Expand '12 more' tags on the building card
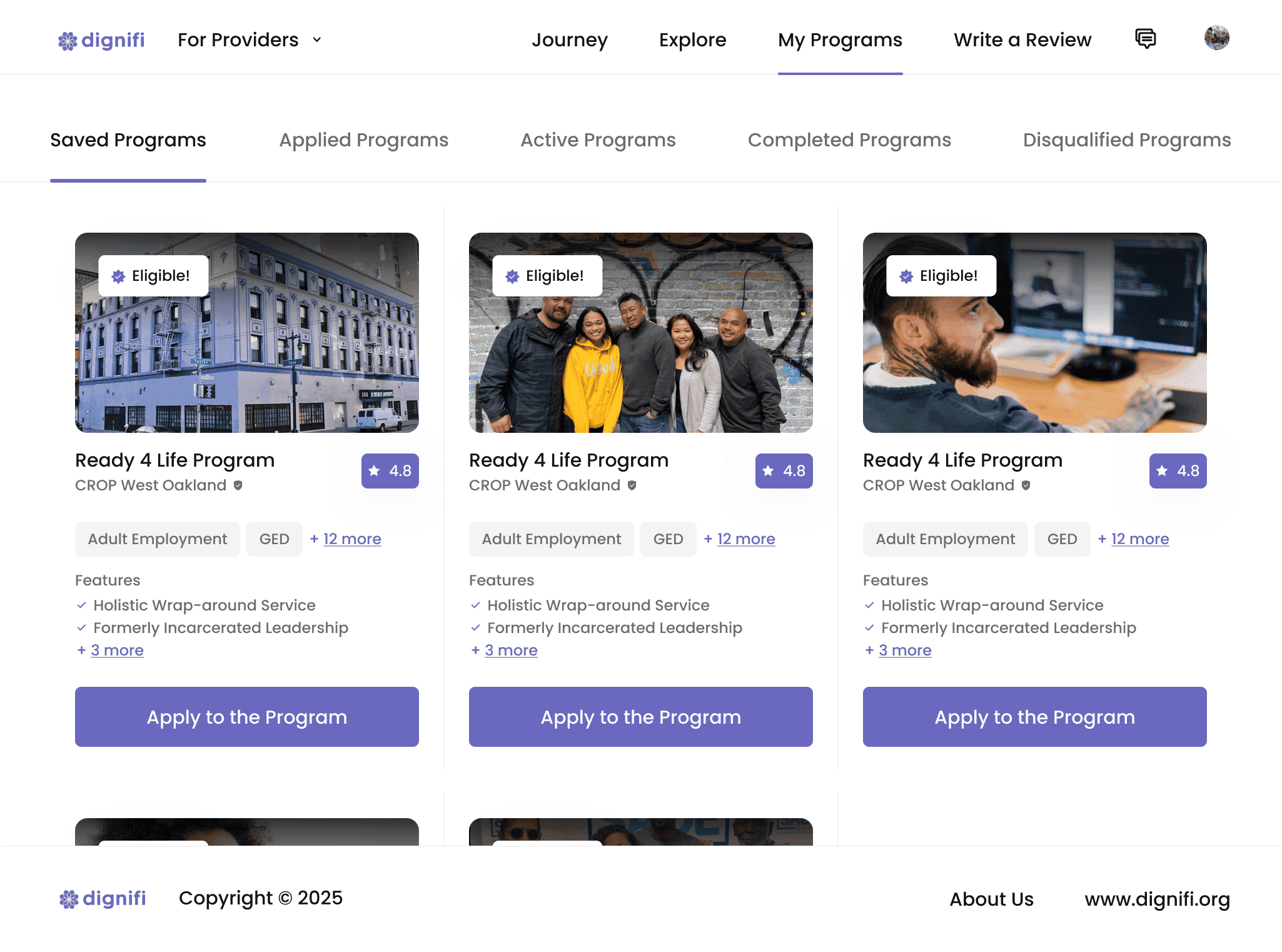Viewport: 1282px width, 952px height. [352, 539]
